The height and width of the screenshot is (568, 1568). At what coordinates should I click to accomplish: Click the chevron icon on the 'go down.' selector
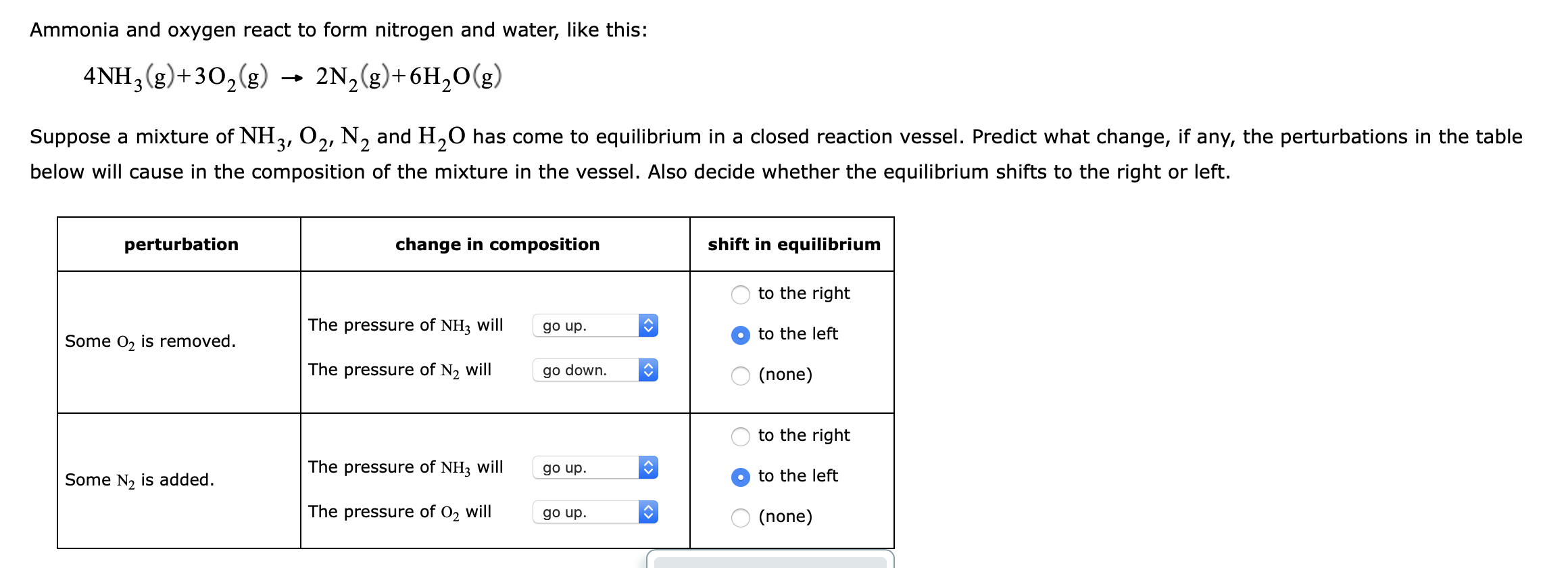pos(647,370)
